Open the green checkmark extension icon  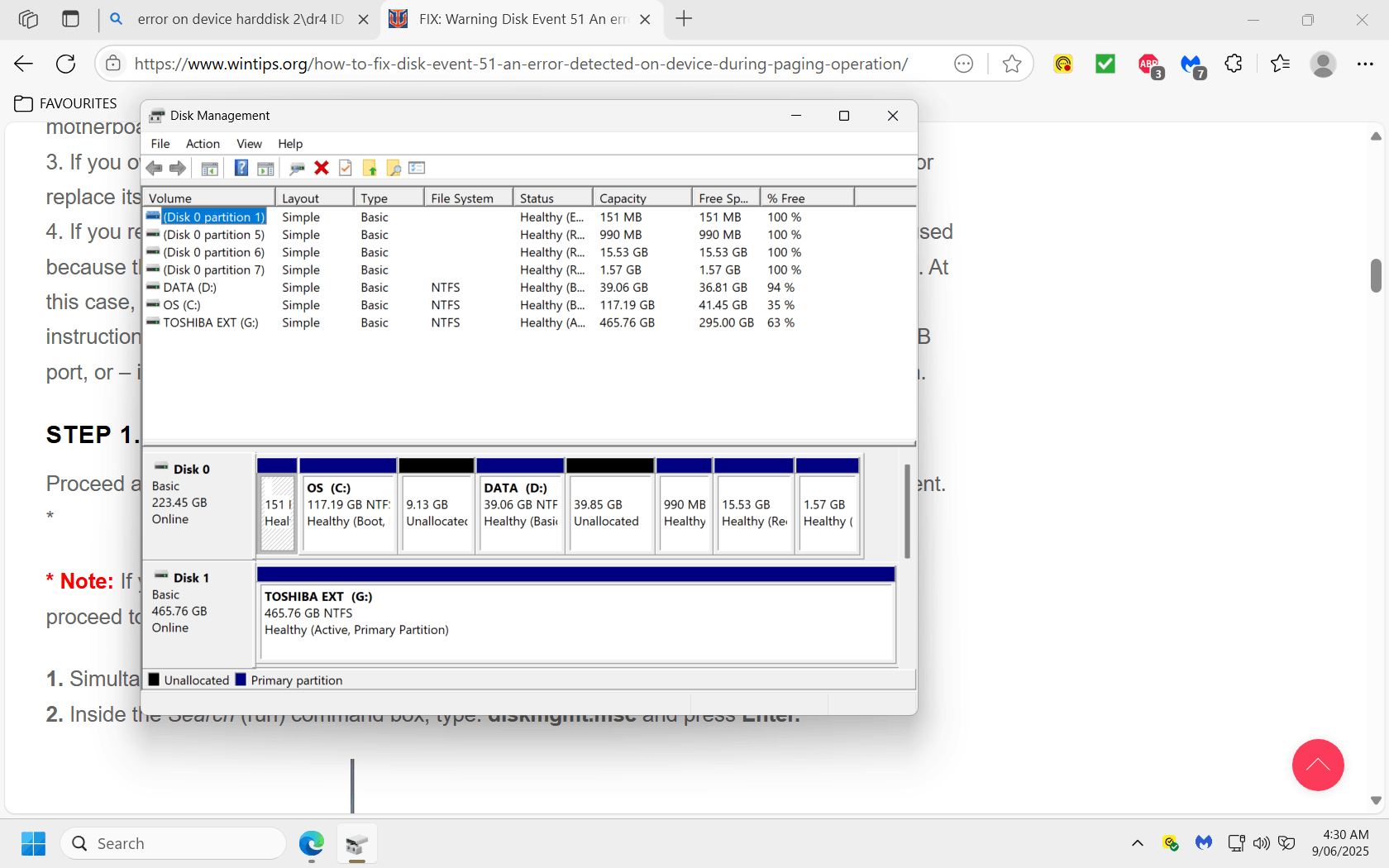pos(1105,64)
